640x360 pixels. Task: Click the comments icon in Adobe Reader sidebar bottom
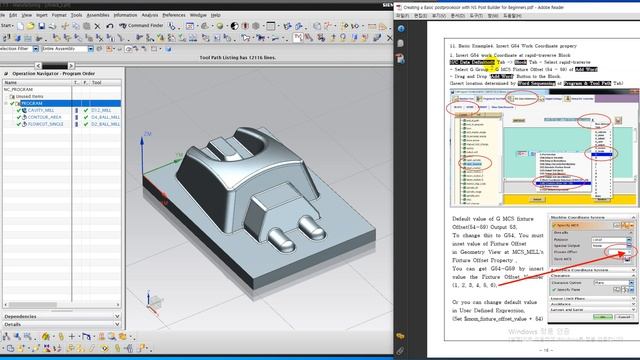coord(400,336)
